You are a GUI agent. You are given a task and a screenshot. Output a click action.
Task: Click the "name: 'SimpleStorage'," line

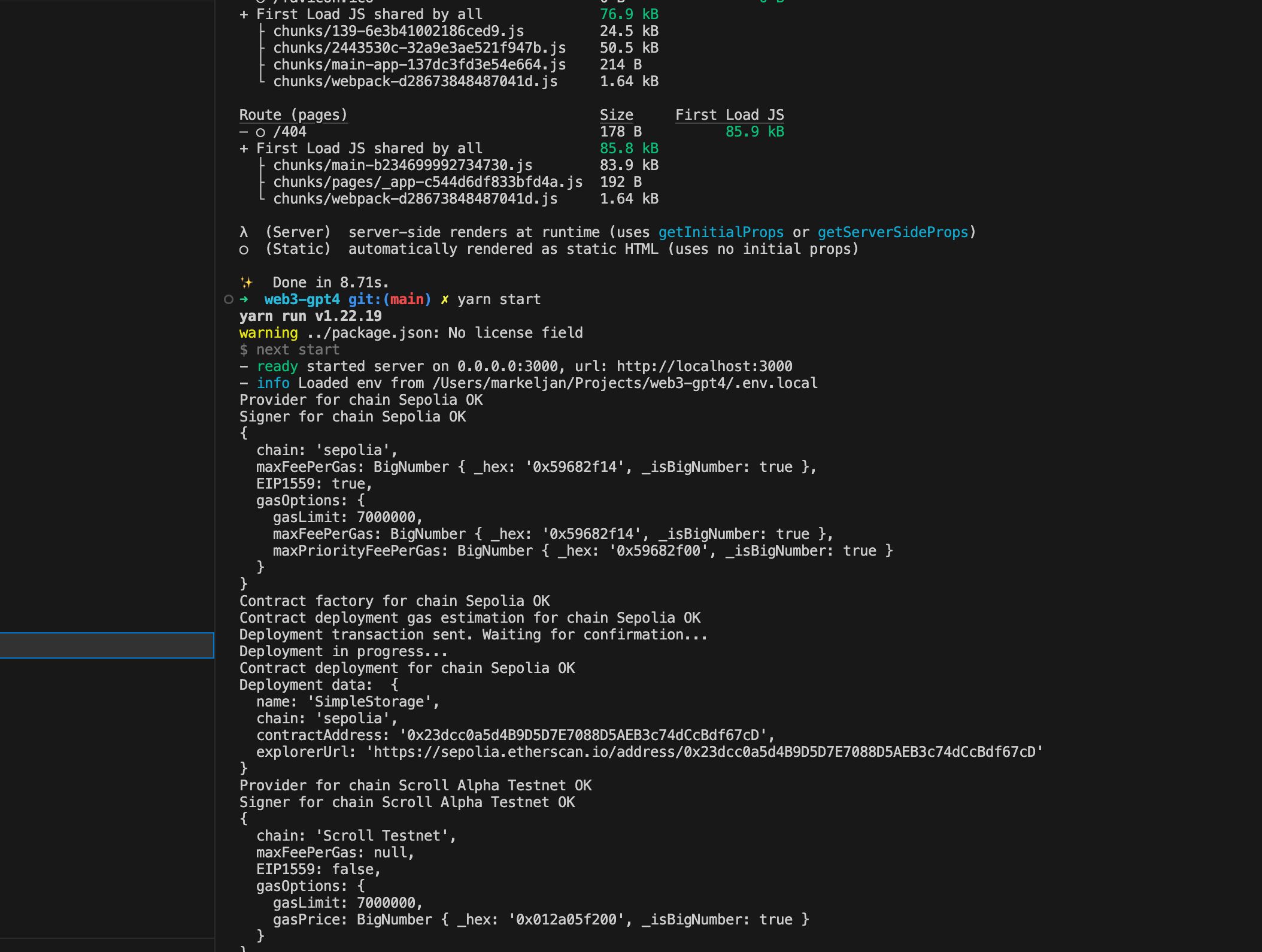click(x=348, y=702)
